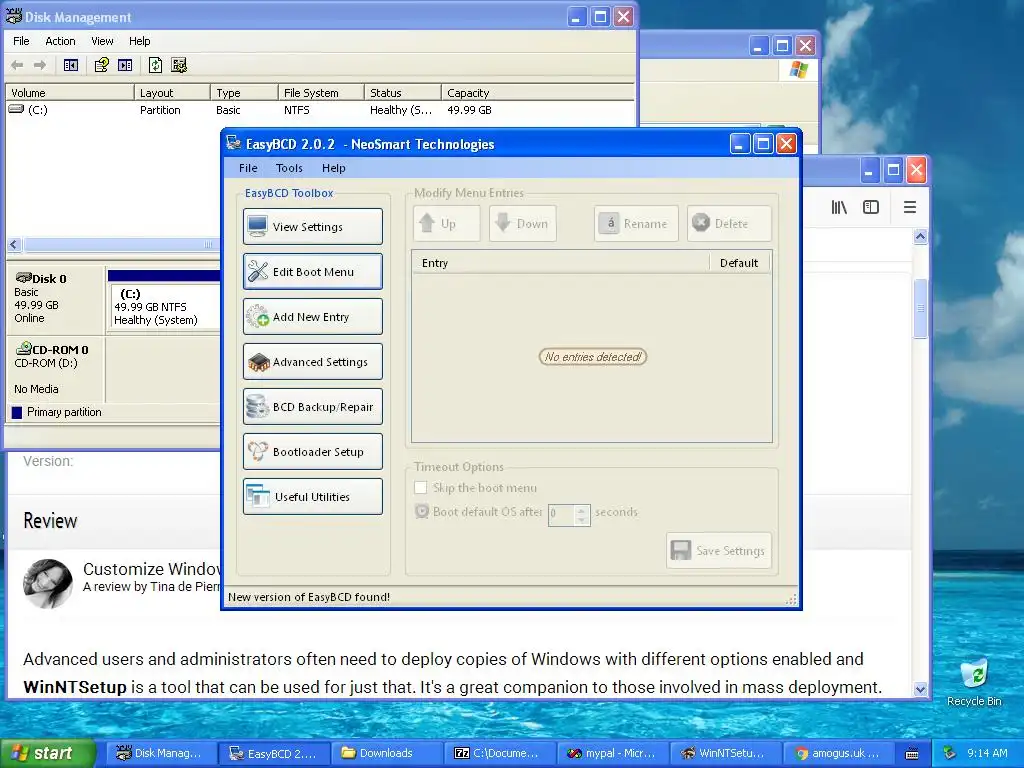Viewport: 1024px width, 768px height.
Task: Open Disk Management Action menu
Action: [x=60, y=41]
